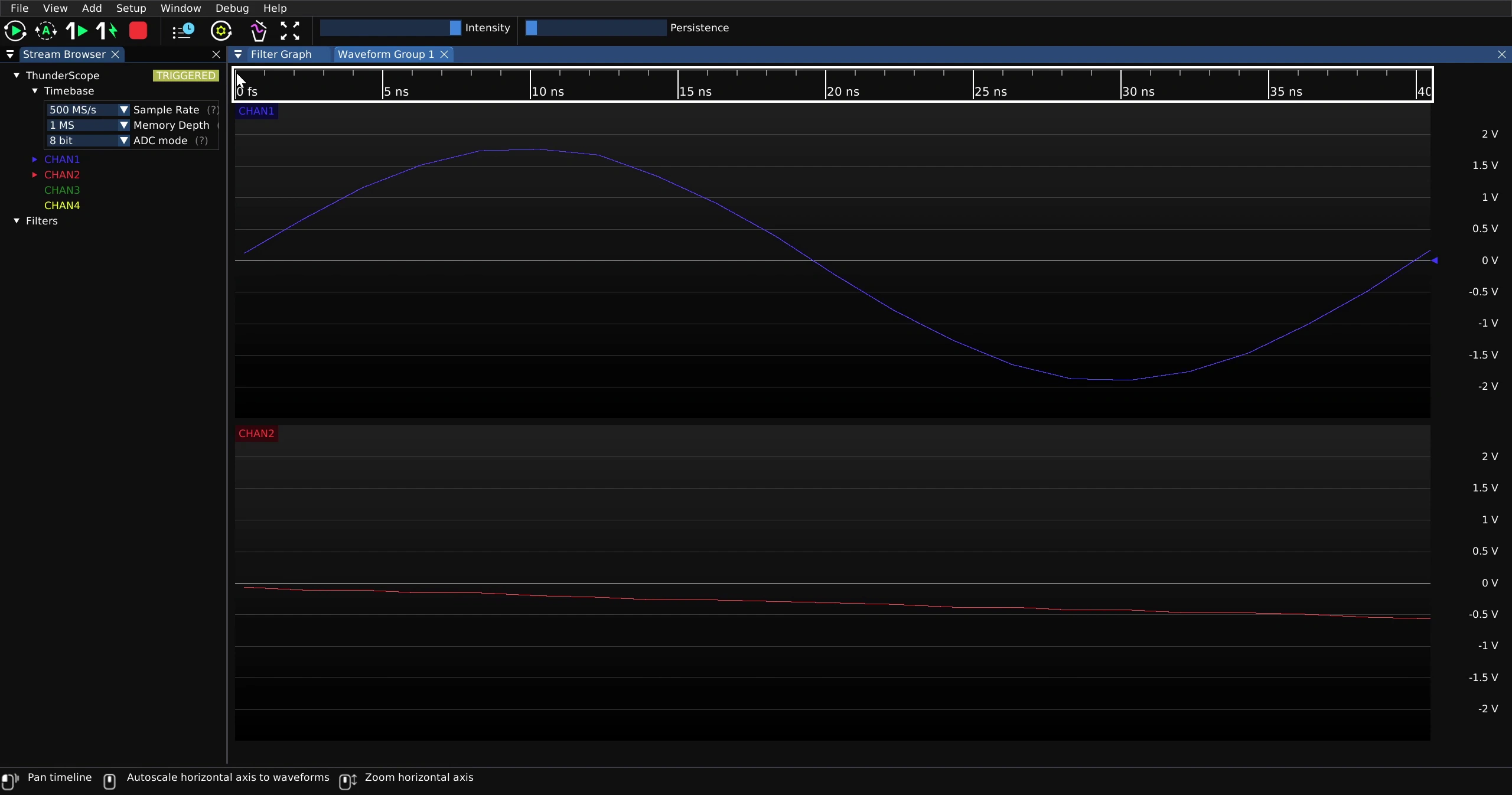Force a single trigger with the lightning icon
Screen dimensions: 1512x795
[x=107, y=31]
